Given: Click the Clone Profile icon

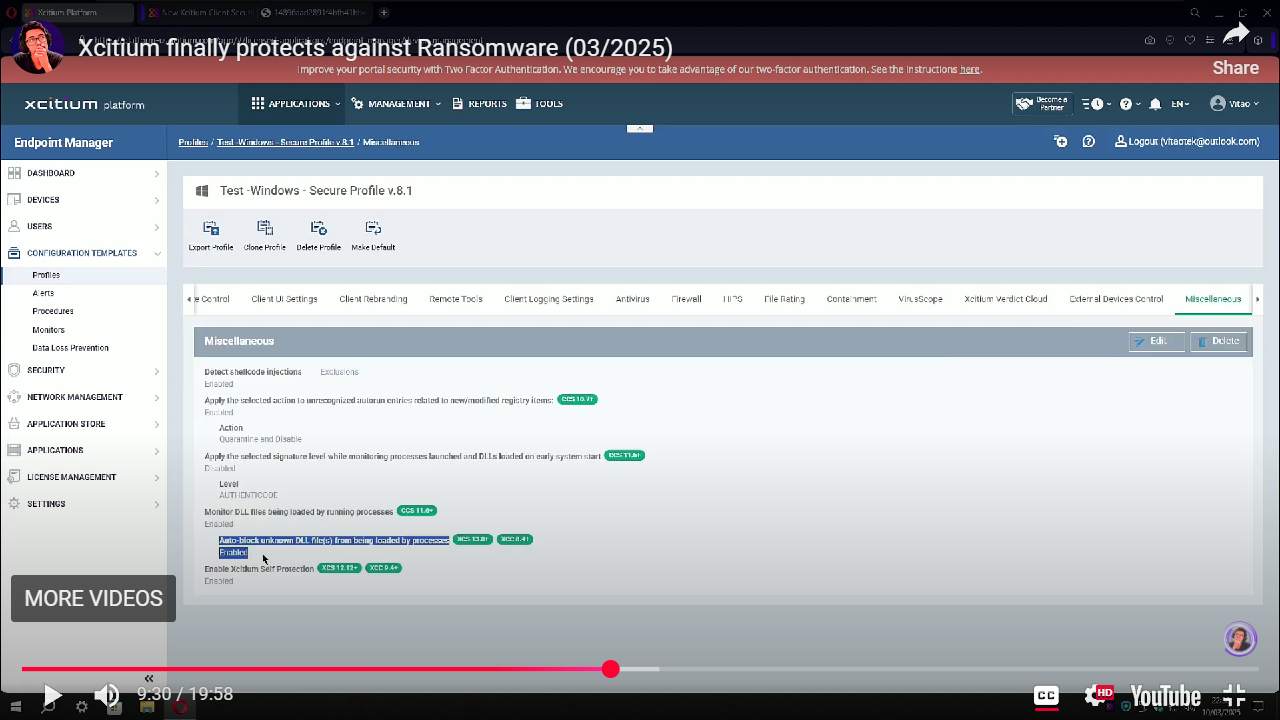Looking at the screenshot, I should [265, 228].
